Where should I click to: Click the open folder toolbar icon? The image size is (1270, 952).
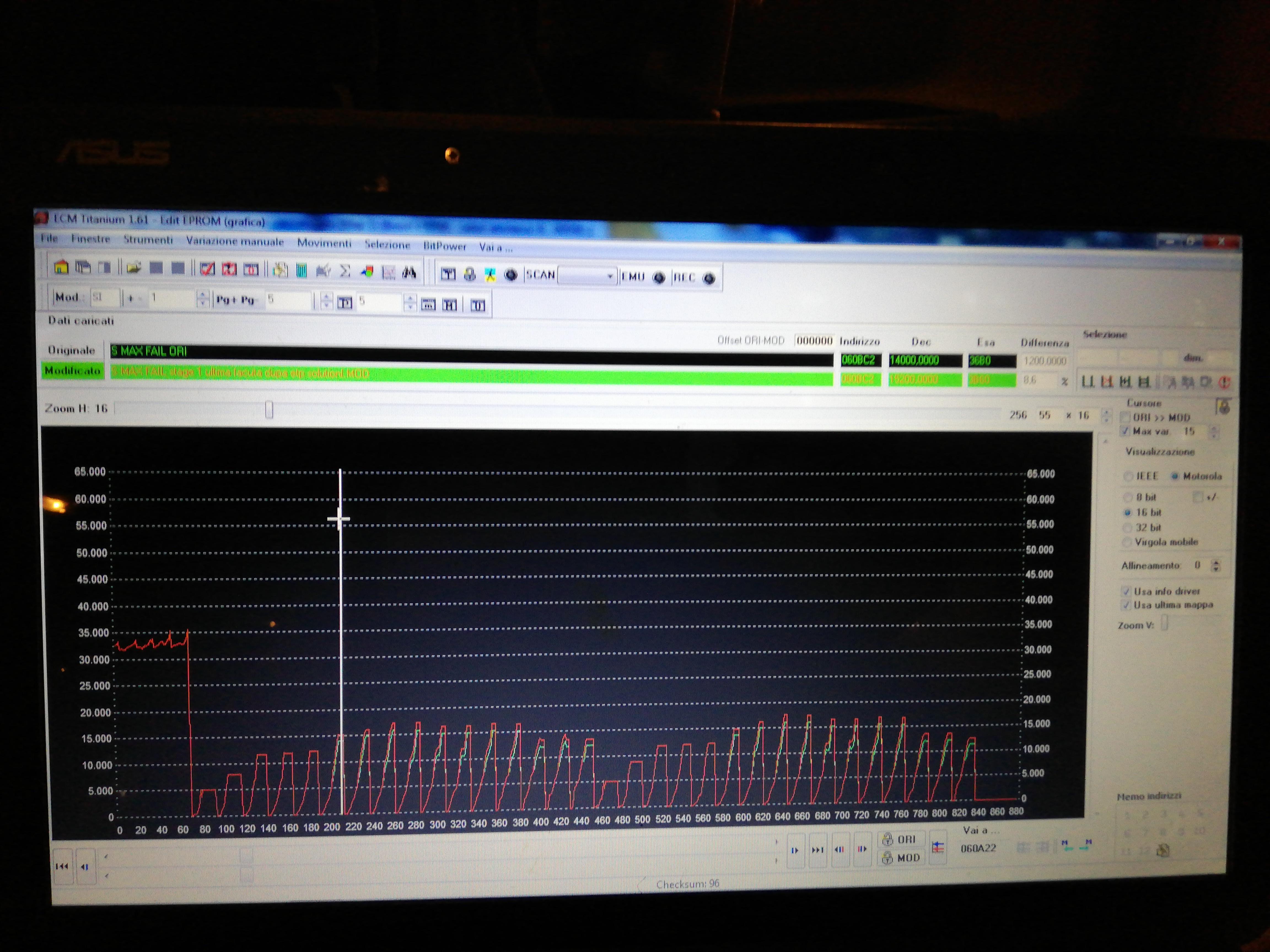[134, 267]
